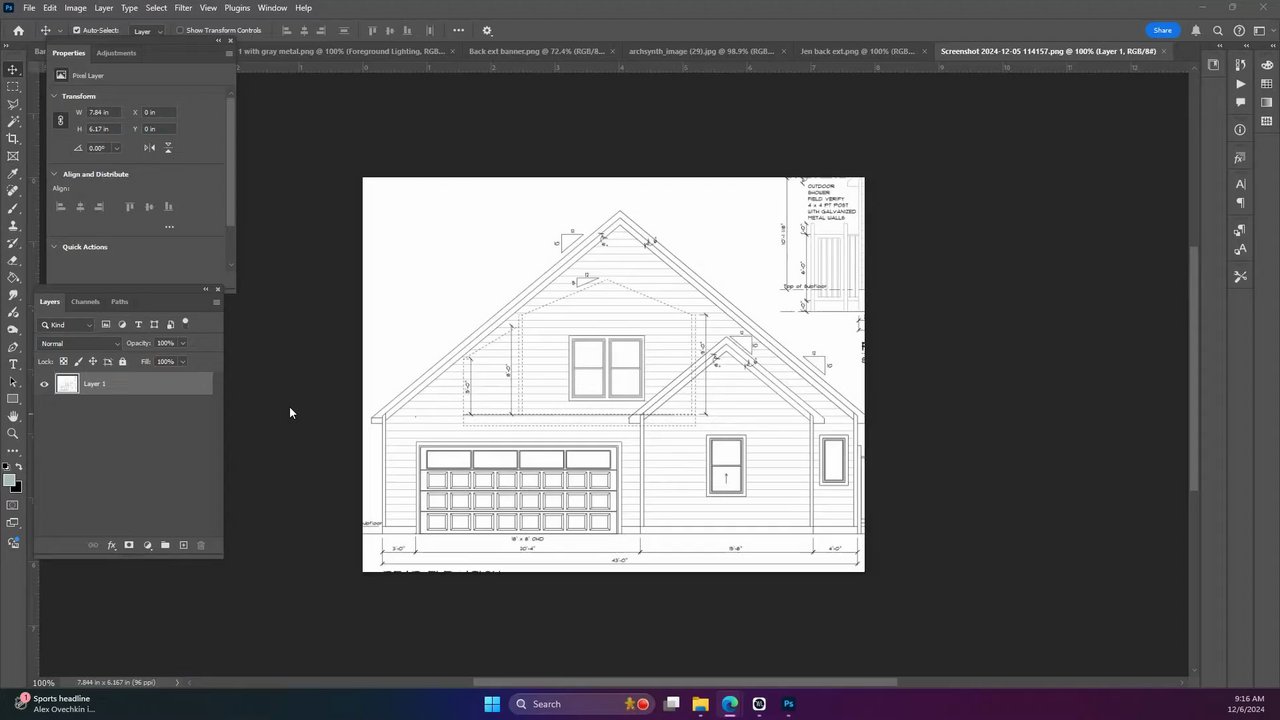The image size is (1280, 720).
Task: Enable Show Transform Controls checkbox
Action: pyautogui.click(x=180, y=30)
